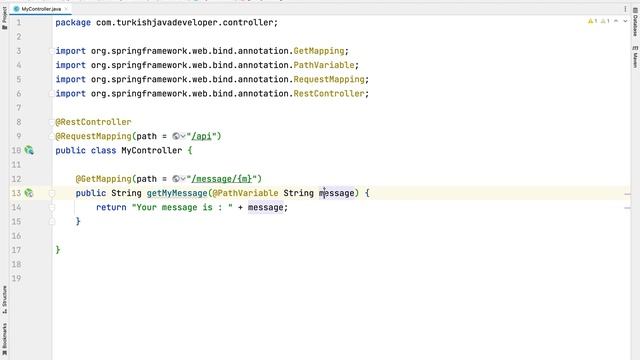
Task: Open the "/message/{m}" path link
Action: (x=222, y=179)
